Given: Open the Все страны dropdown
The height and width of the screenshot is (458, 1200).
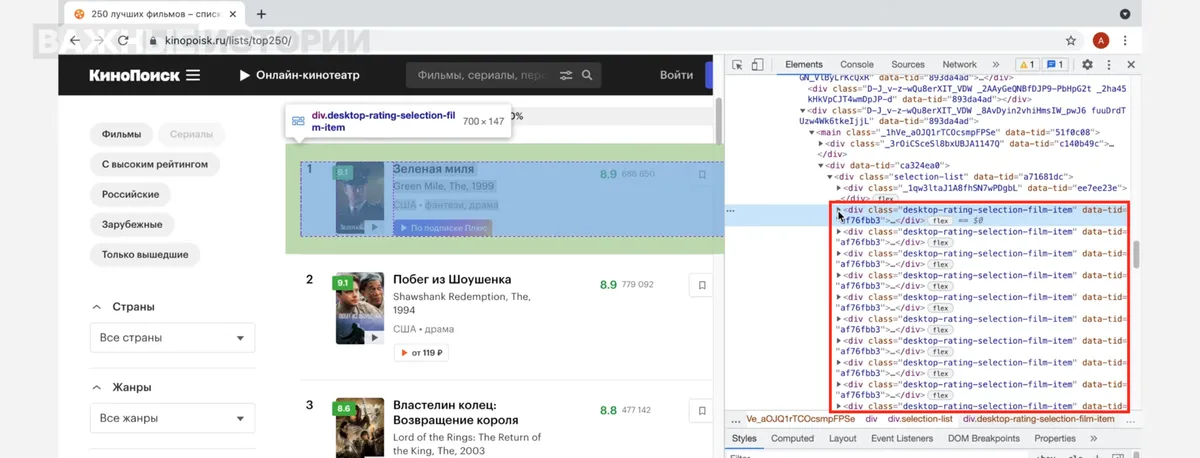Looking at the screenshot, I should 172,338.
